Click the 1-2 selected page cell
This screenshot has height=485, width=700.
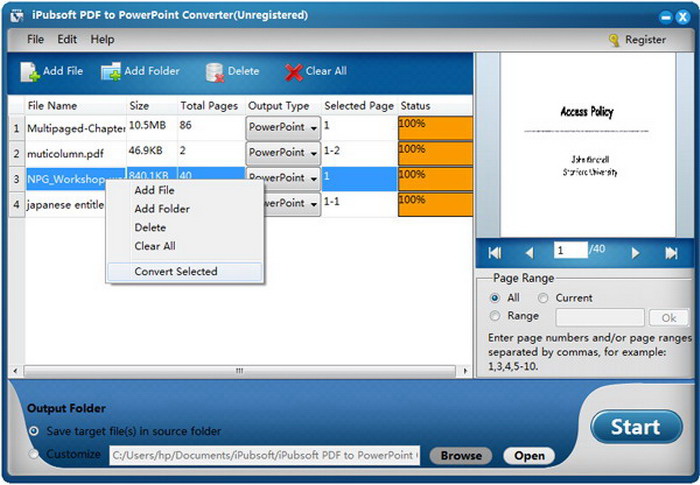[359, 154]
